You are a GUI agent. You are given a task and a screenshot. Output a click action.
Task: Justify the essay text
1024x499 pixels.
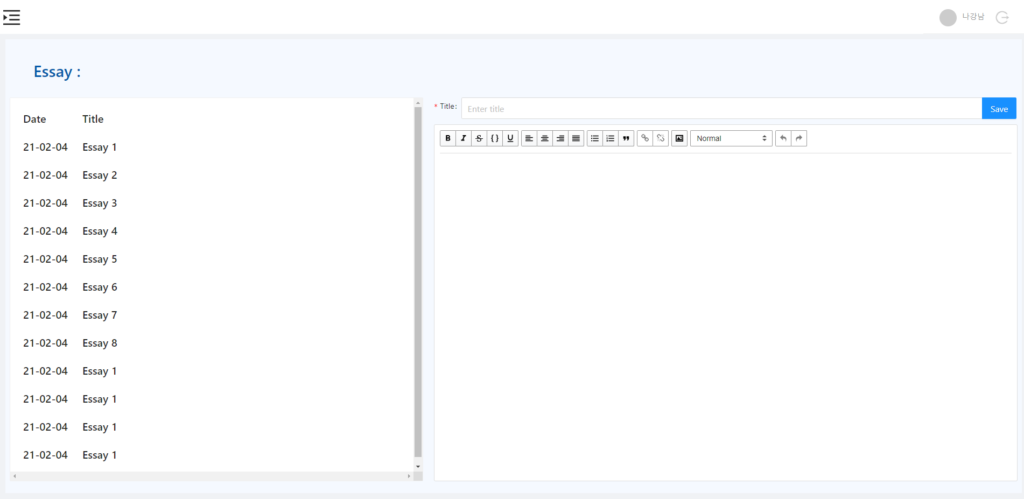click(576, 138)
